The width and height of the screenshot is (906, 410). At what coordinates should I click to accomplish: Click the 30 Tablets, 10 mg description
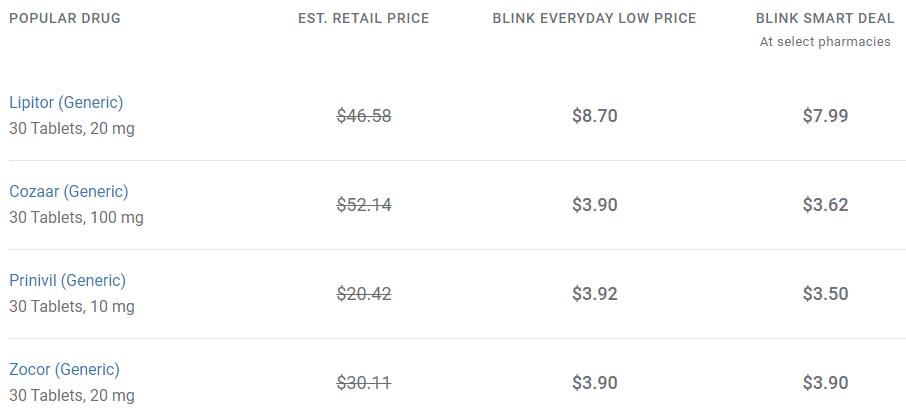[x=72, y=307]
